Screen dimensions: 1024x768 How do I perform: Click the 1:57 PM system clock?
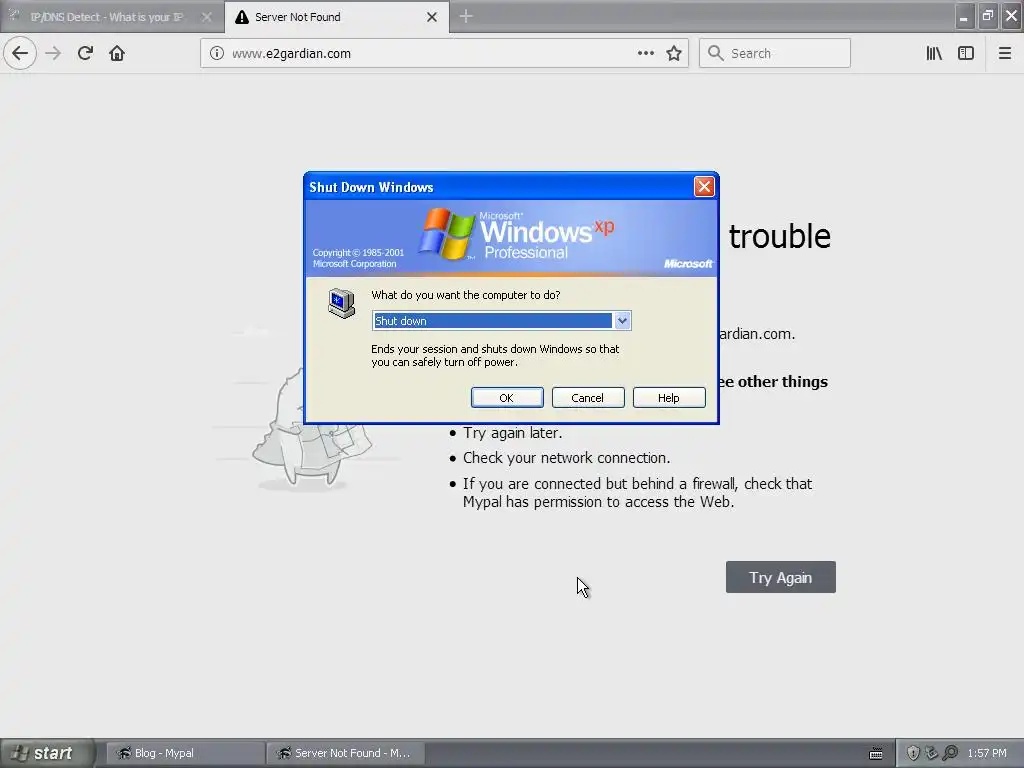click(x=987, y=753)
